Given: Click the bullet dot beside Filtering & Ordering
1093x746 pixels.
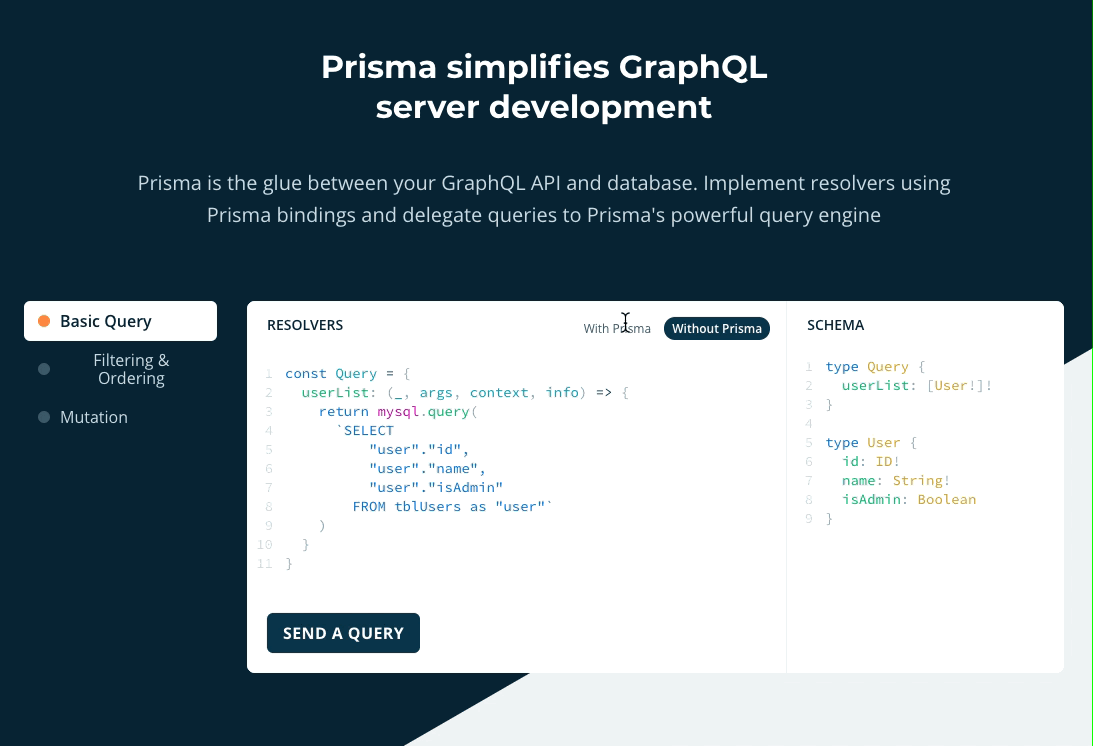Looking at the screenshot, I should point(43,369).
